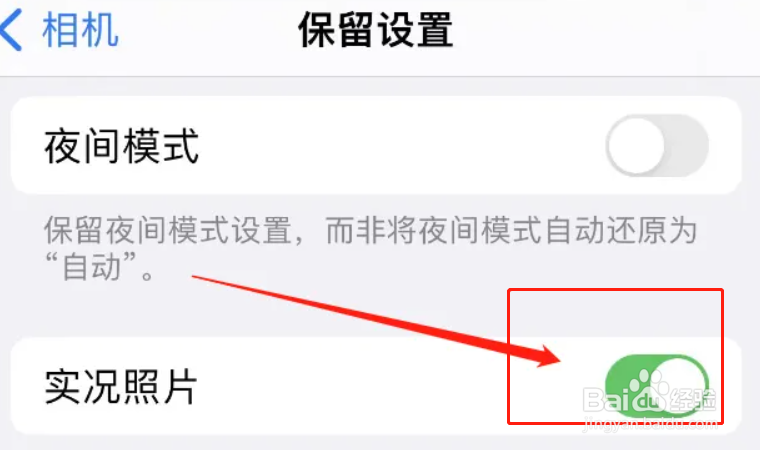Click the gray track of 夜间模式 switch
The image size is (760, 450).
(x=688, y=145)
